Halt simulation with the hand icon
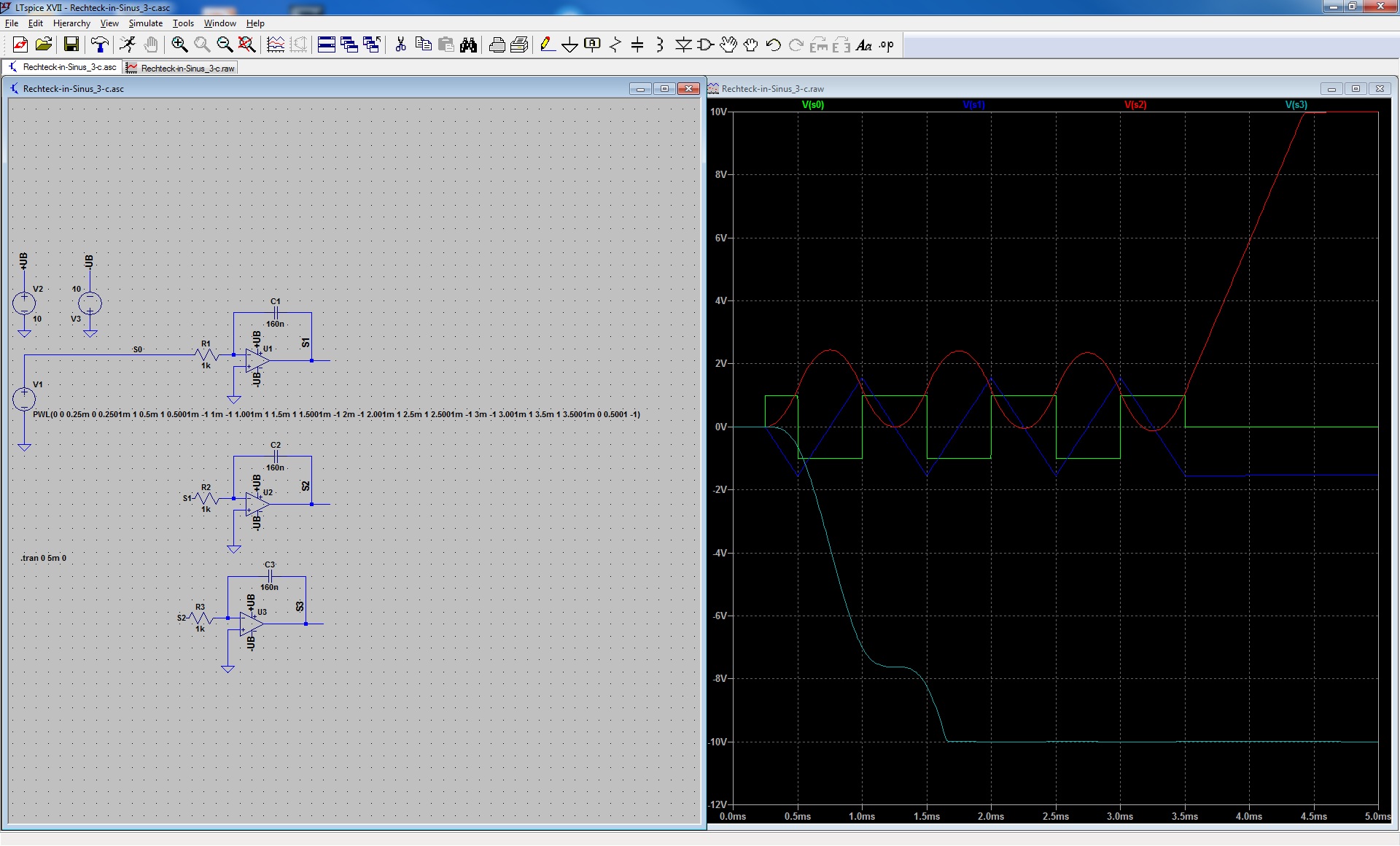Screen dimensions: 1400x846 pos(150,45)
